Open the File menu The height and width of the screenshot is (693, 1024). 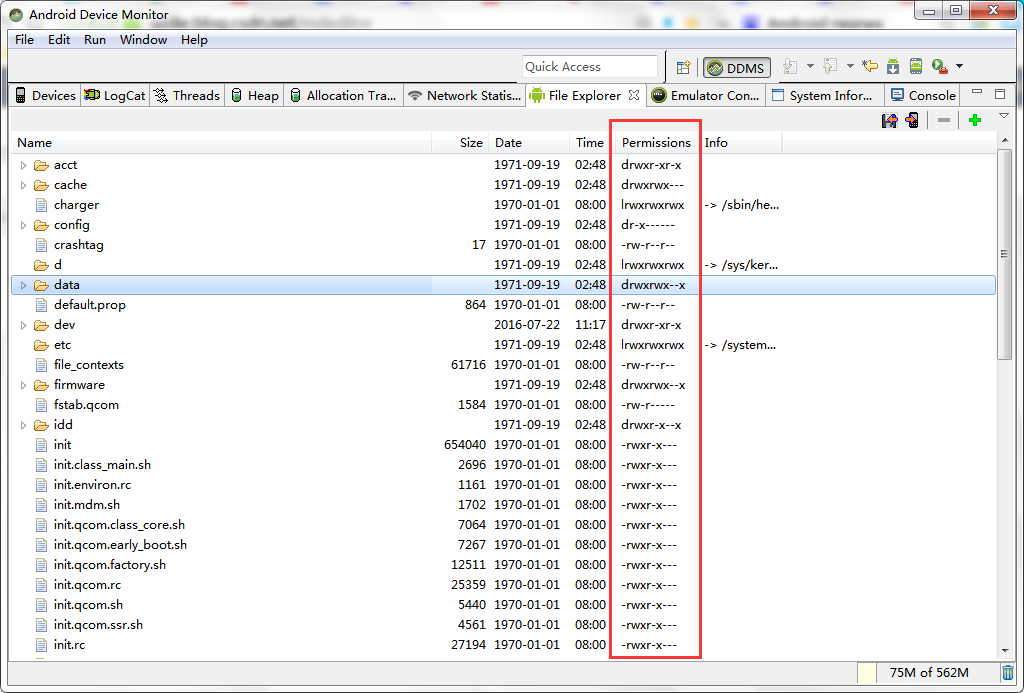(24, 40)
